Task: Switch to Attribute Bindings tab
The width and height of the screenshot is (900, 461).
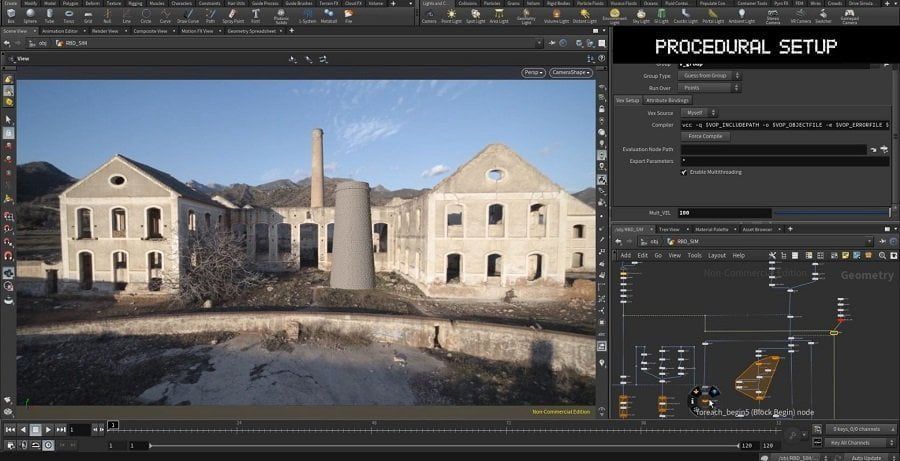Action: click(x=667, y=100)
